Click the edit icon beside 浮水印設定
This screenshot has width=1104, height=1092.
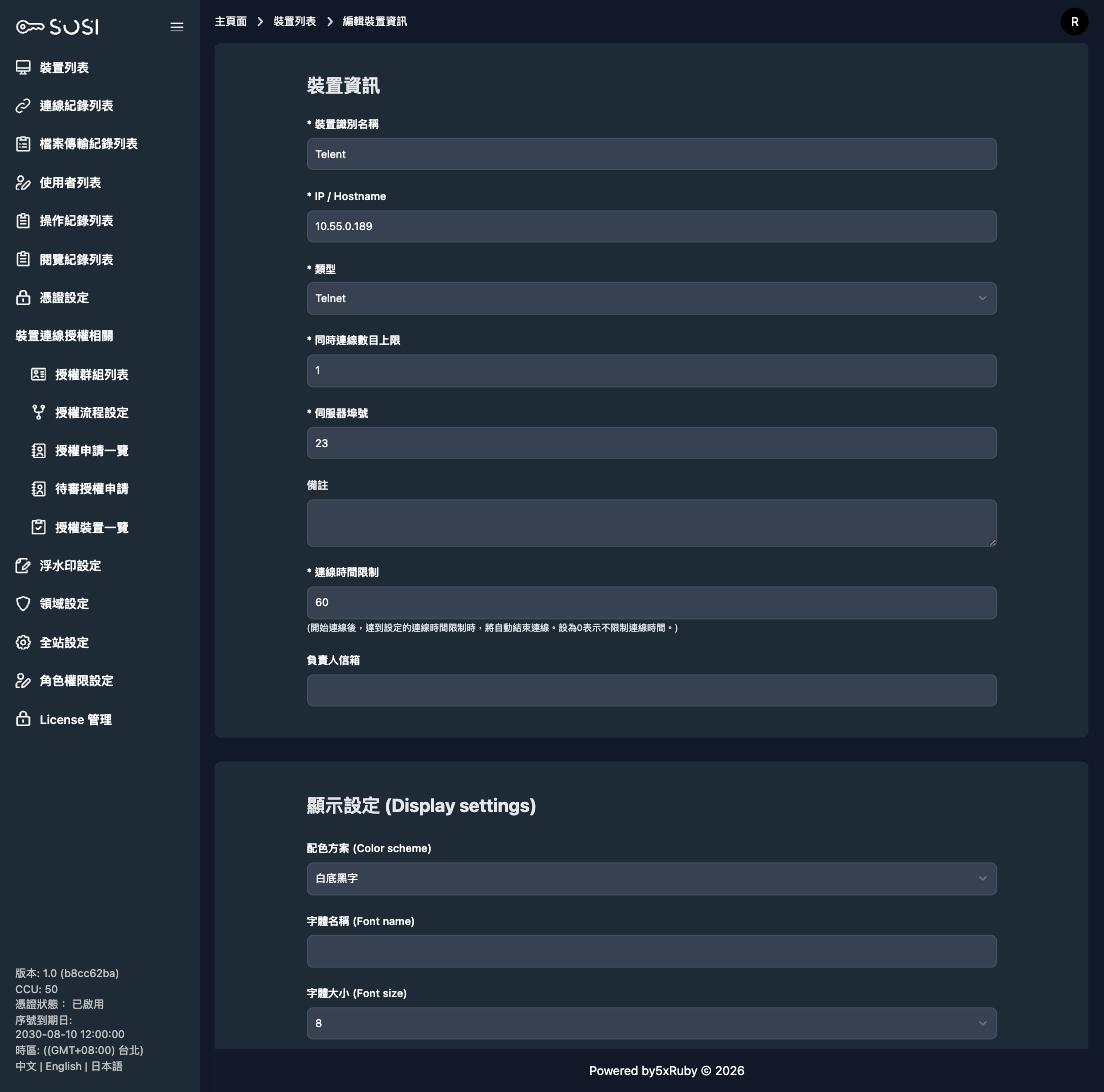[x=23, y=565]
